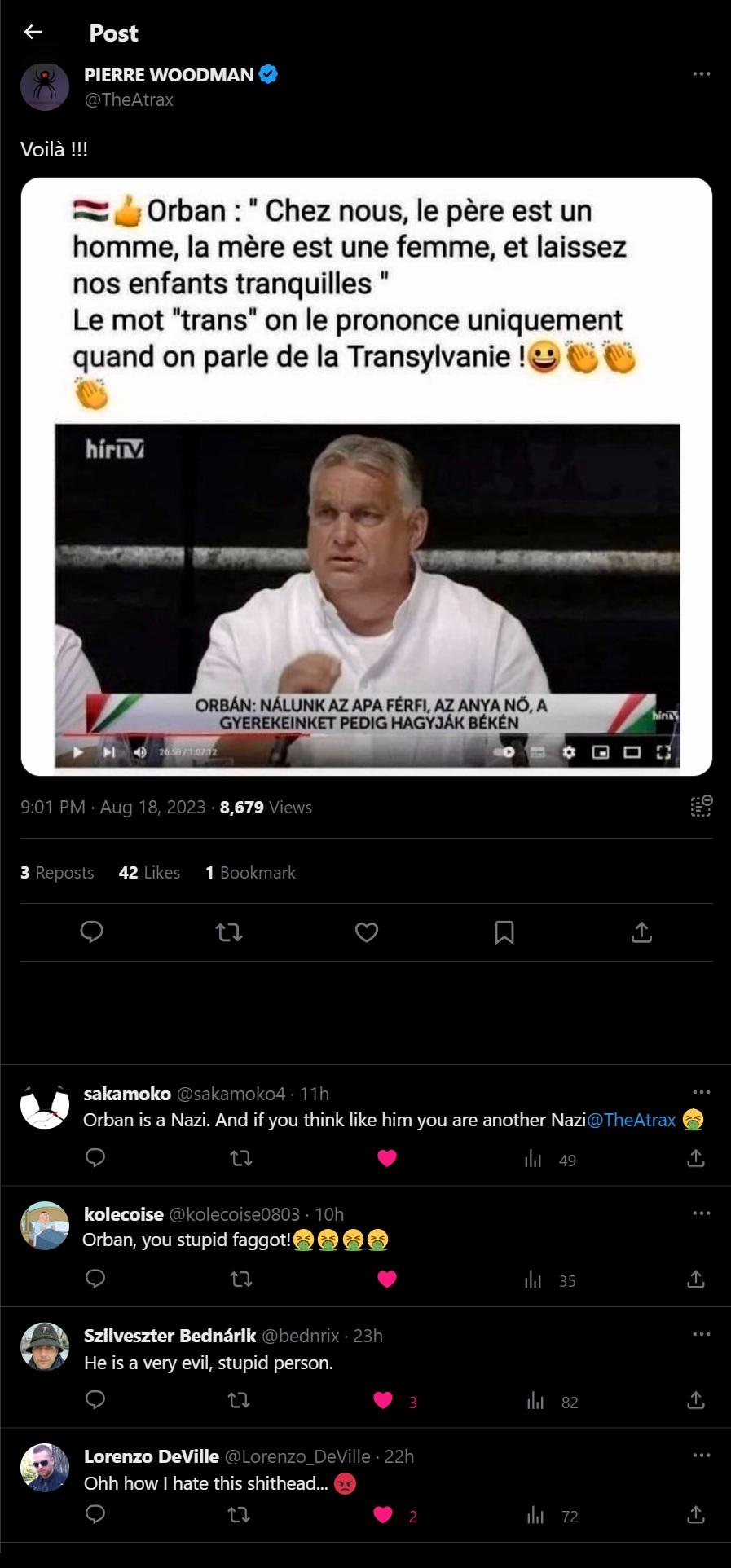
Task: Open more options on sakamoko's reply
Action: [x=701, y=1093]
